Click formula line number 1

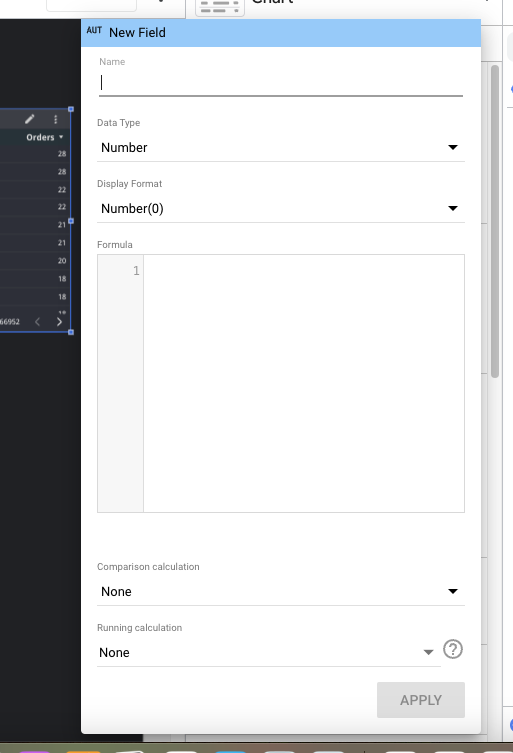coord(136,271)
